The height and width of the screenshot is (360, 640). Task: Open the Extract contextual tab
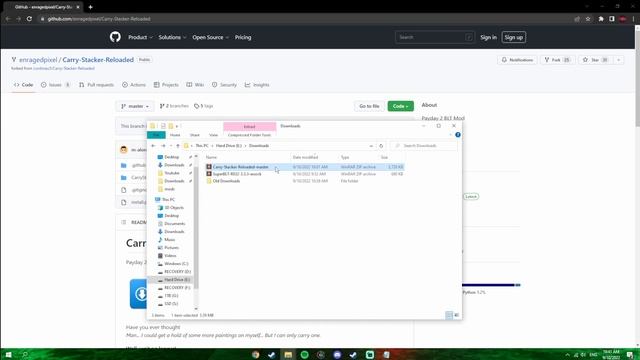pyautogui.click(x=249, y=126)
